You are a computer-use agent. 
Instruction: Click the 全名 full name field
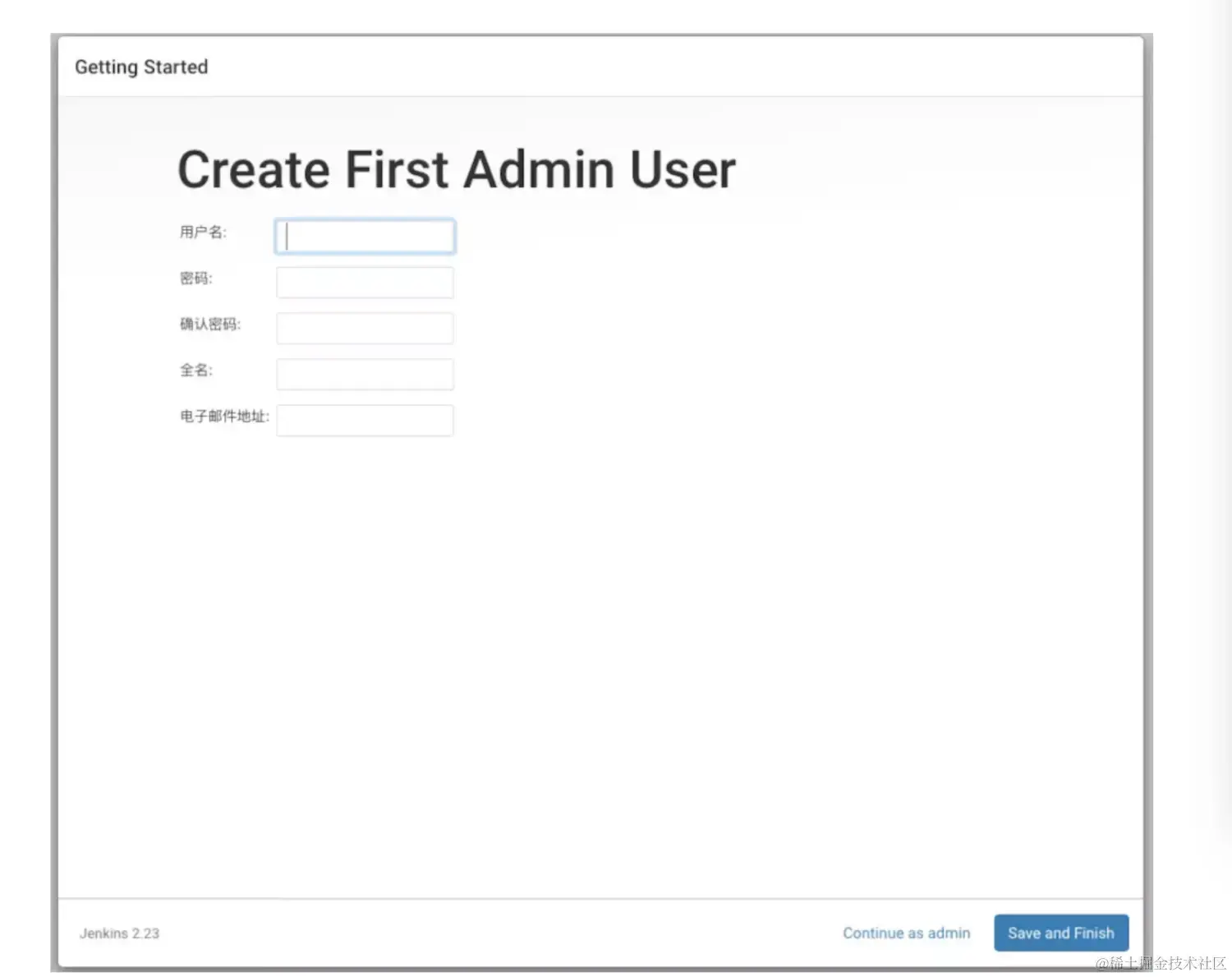[365, 374]
